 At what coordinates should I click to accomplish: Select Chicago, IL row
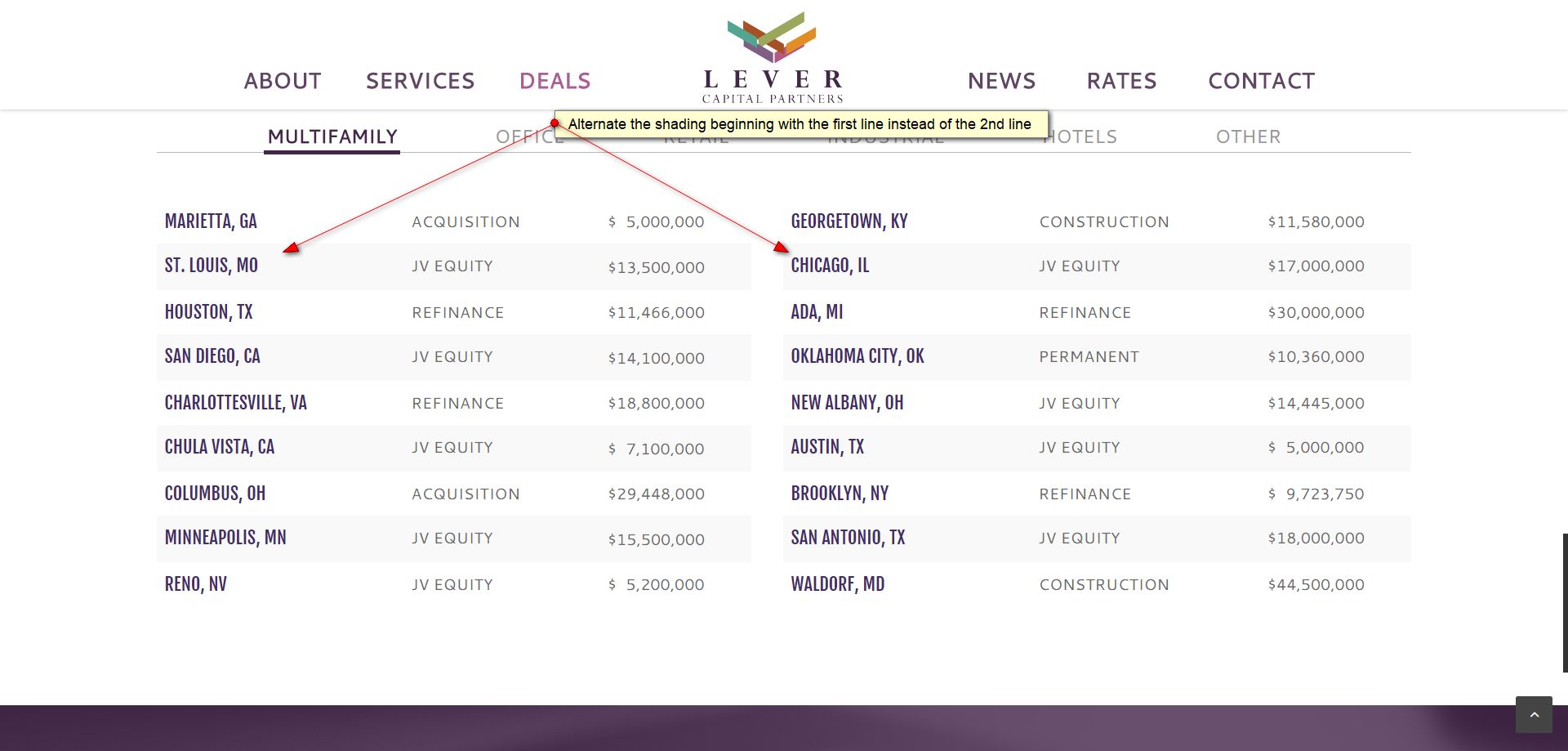(x=1097, y=266)
